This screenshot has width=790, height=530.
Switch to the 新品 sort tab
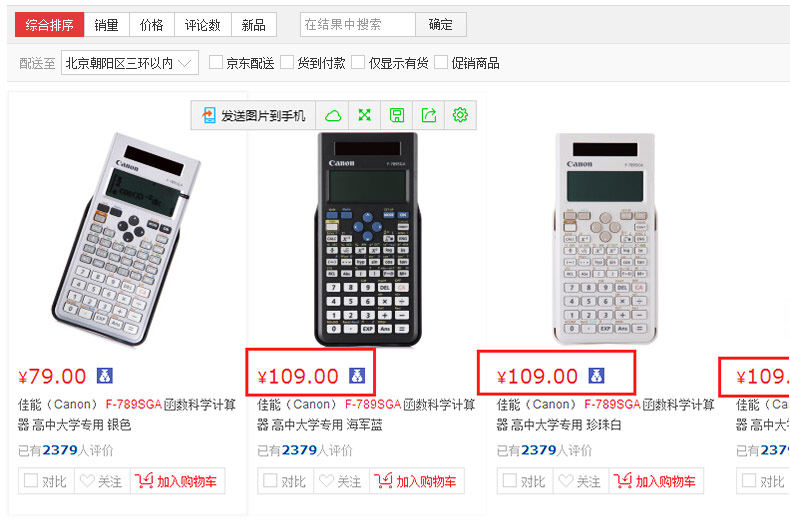(253, 25)
